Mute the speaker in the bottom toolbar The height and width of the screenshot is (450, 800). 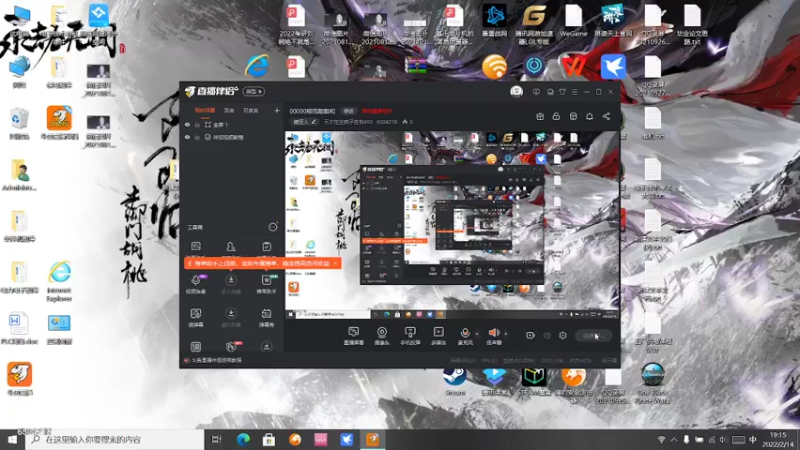point(494,336)
